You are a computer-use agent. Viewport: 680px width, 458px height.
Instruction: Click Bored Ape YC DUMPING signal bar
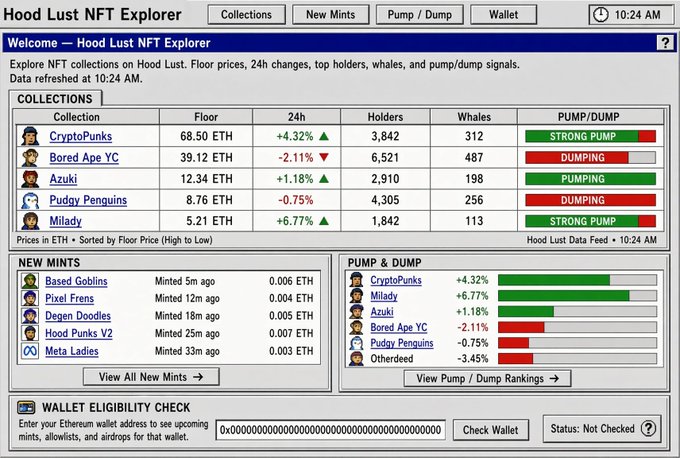pyautogui.click(x=590, y=157)
